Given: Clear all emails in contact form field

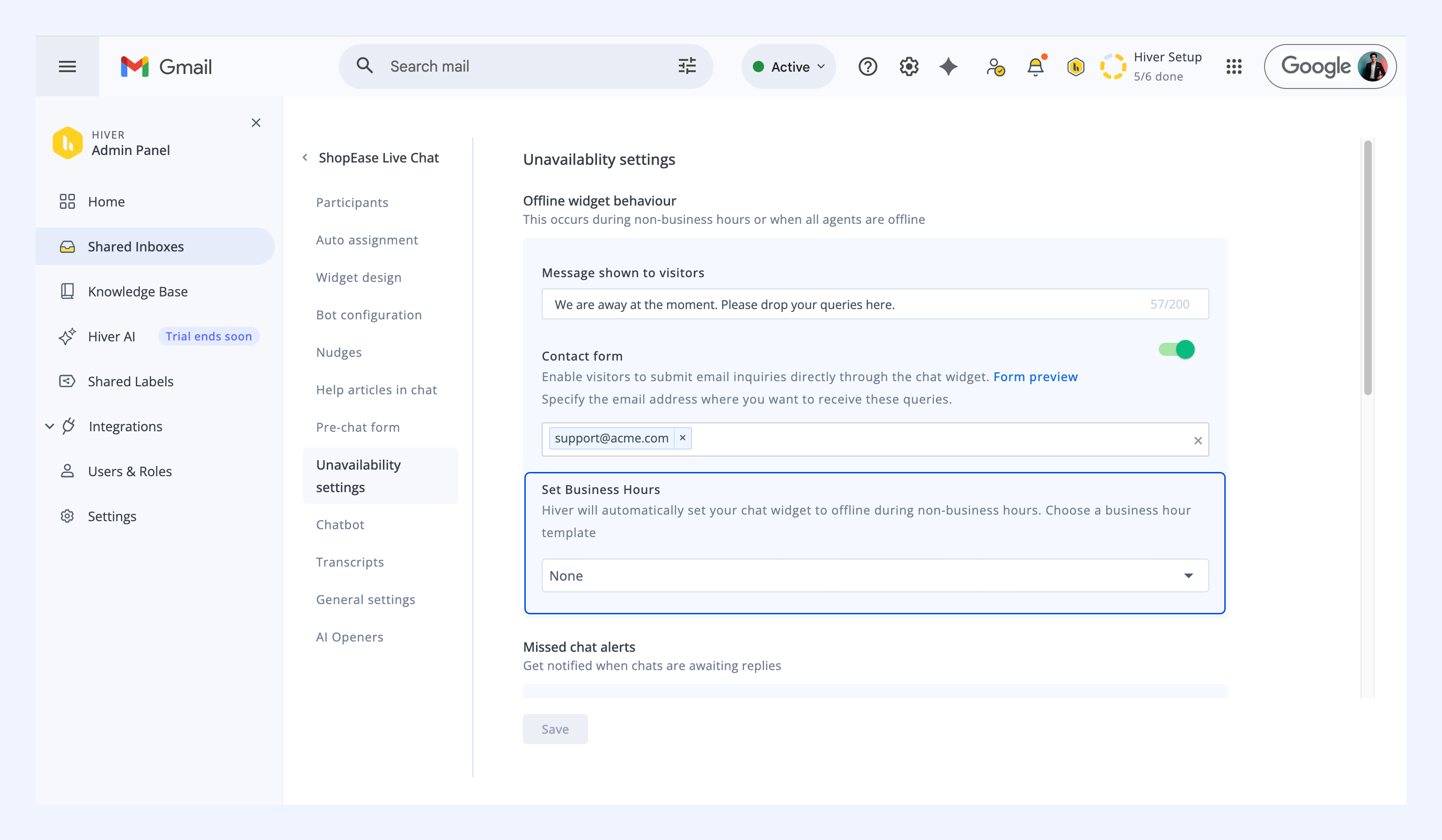Looking at the screenshot, I should pyautogui.click(x=1198, y=440).
